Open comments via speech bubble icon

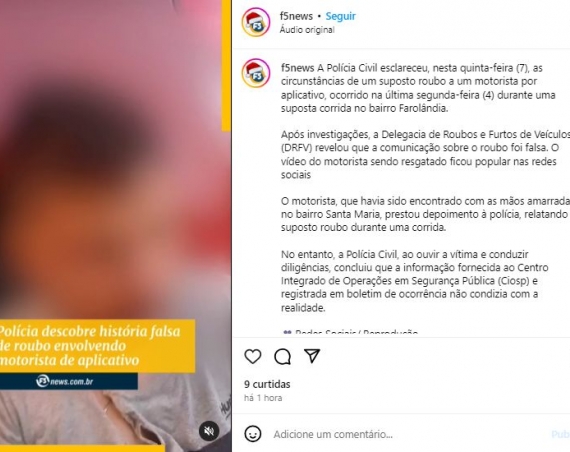click(282, 356)
